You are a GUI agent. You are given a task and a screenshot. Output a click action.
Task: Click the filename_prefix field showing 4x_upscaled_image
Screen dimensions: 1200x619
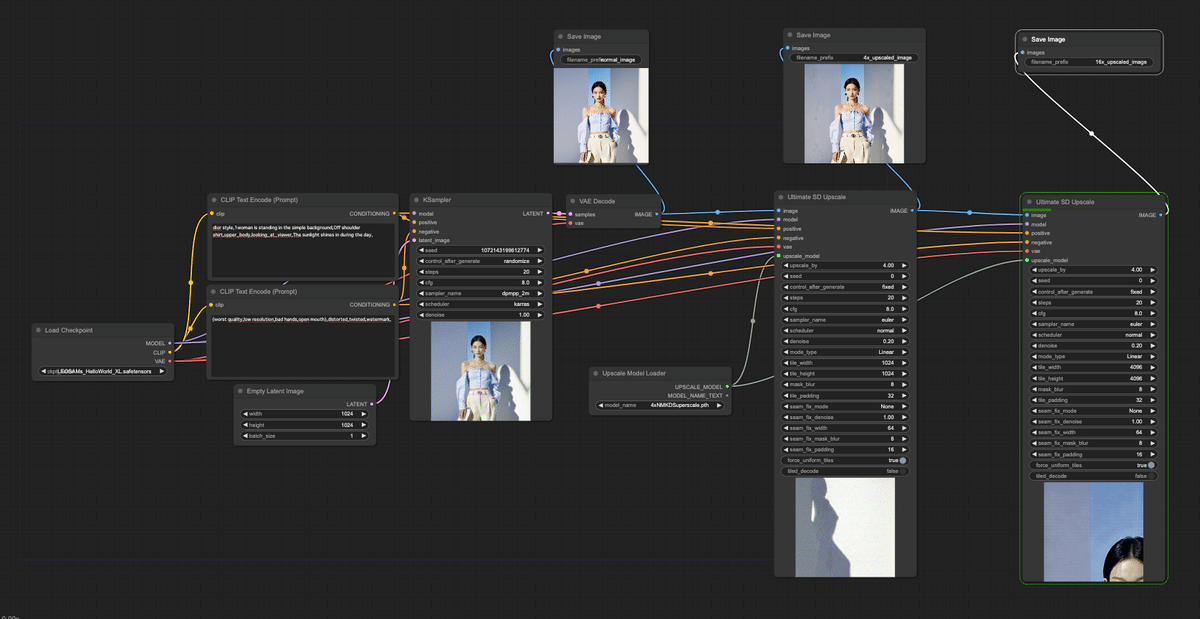(x=853, y=58)
